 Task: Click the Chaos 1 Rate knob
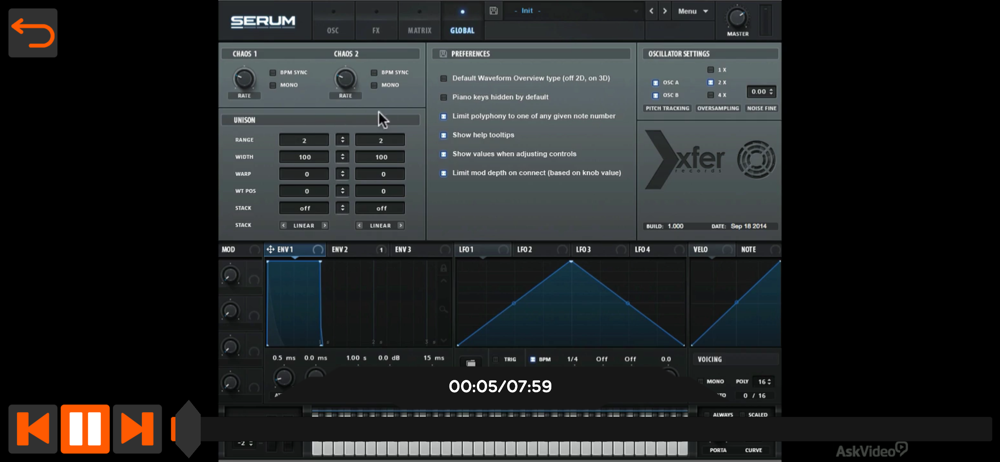tap(244, 79)
